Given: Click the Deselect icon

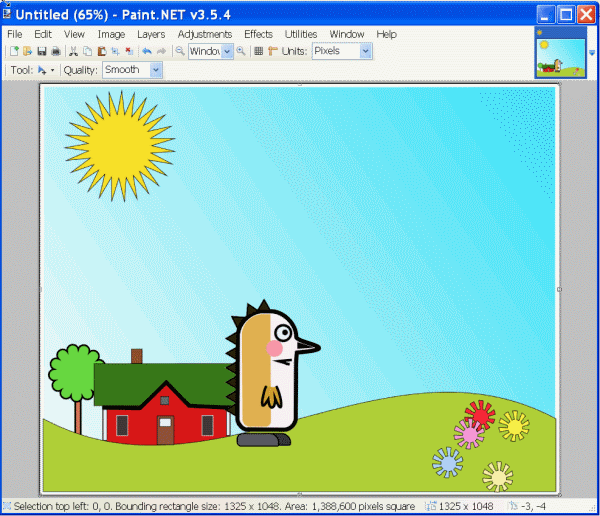Looking at the screenshot, I should point(129,51).
